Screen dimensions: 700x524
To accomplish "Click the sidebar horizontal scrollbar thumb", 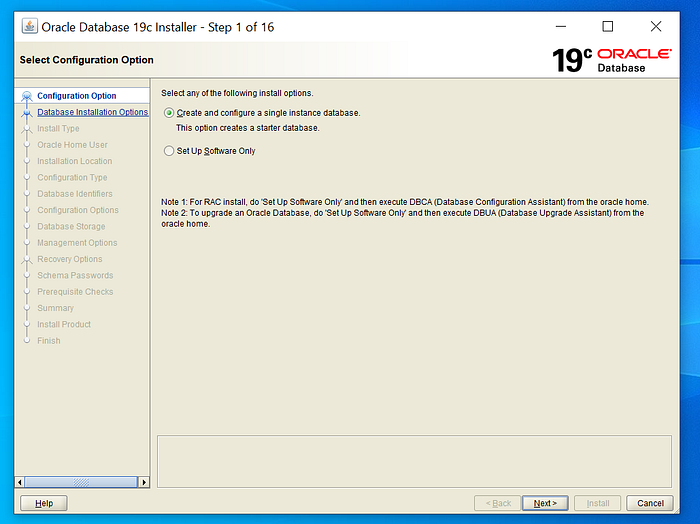I will point(81,482).
